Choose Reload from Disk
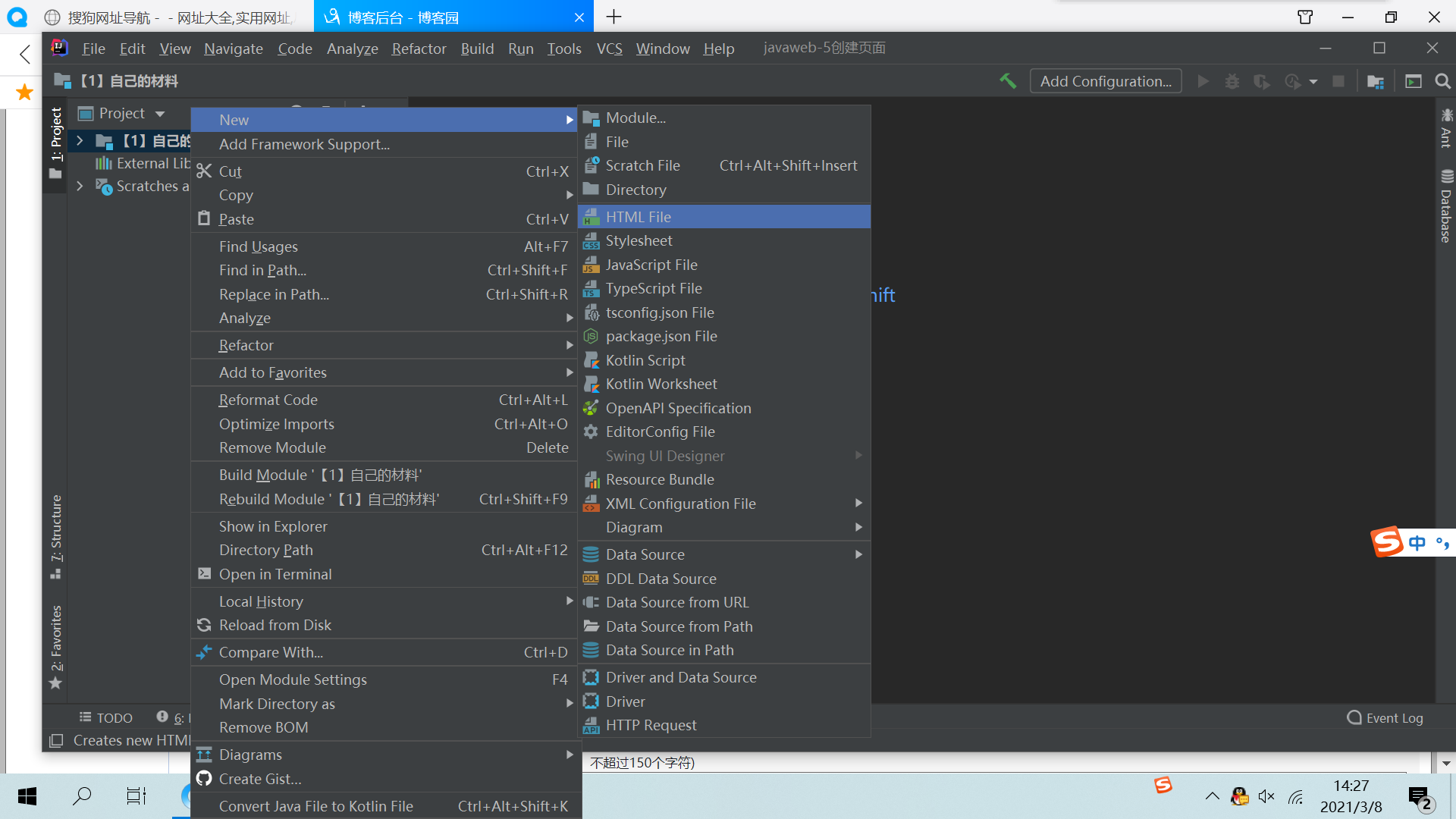Image resolution: width=1456 pixels, height=819 pixels. pyautogui.click(x=275, y=625)
